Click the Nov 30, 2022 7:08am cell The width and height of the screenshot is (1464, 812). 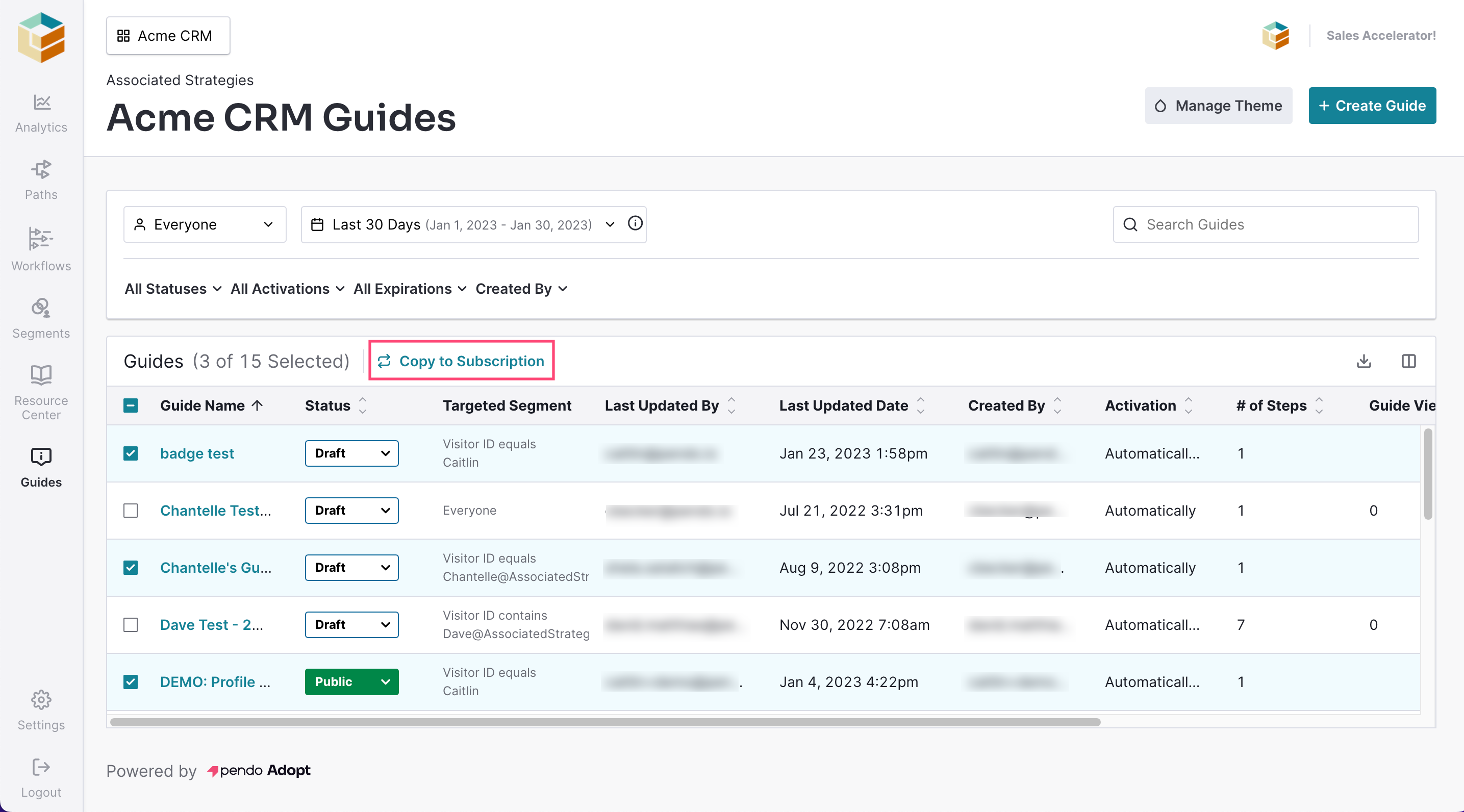[854, 624]
